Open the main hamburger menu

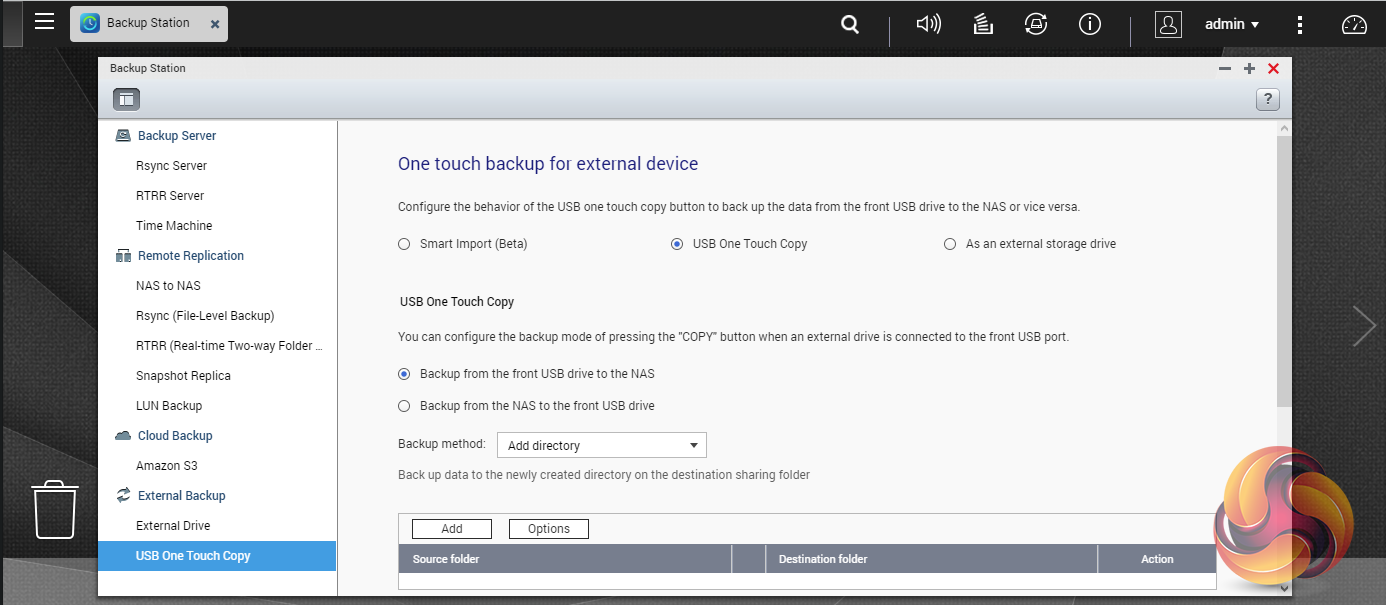pyautogui.click(x=44, y=21)
